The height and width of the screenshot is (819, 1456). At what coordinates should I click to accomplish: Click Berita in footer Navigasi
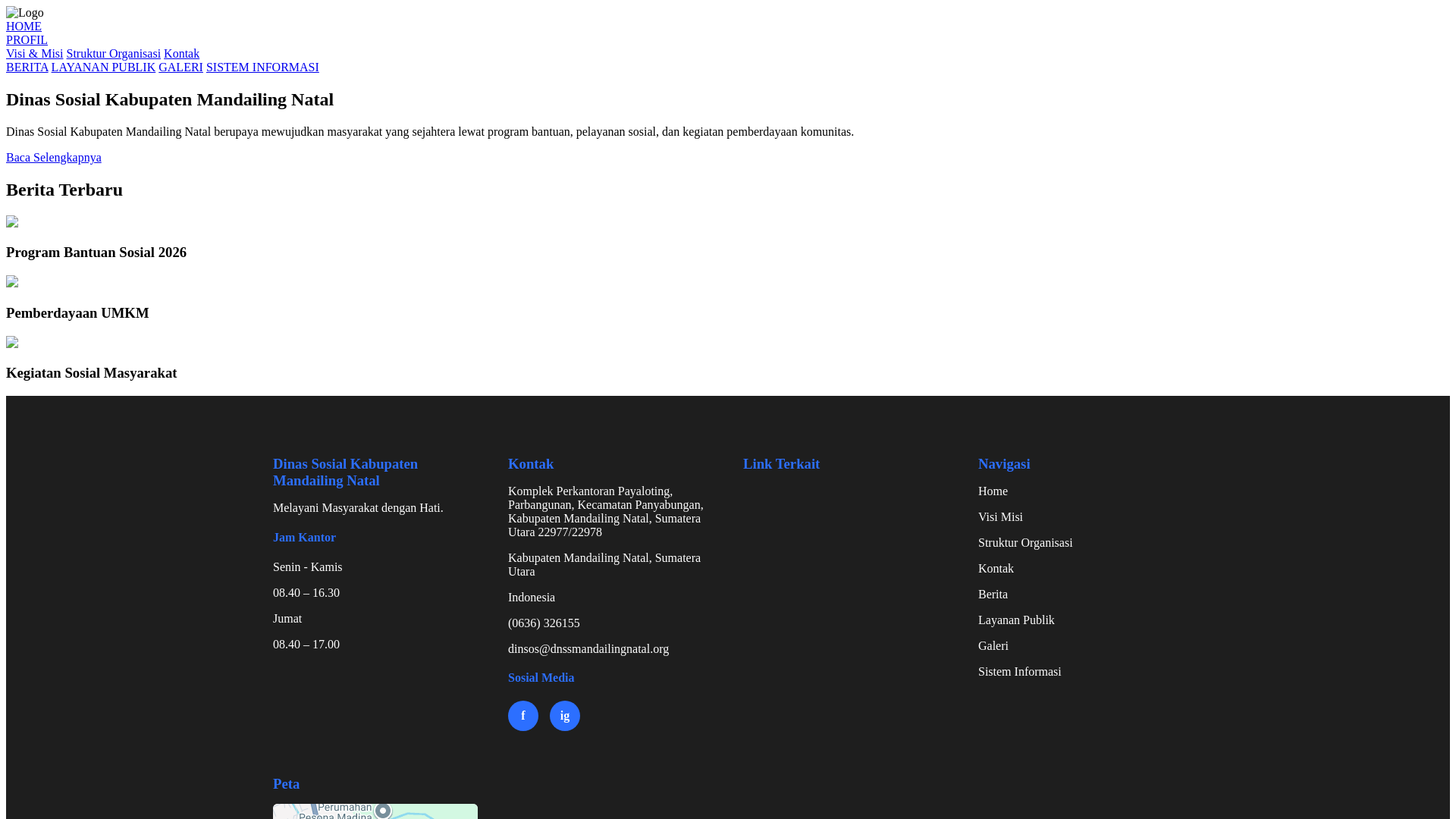click(x=993, y=595)
